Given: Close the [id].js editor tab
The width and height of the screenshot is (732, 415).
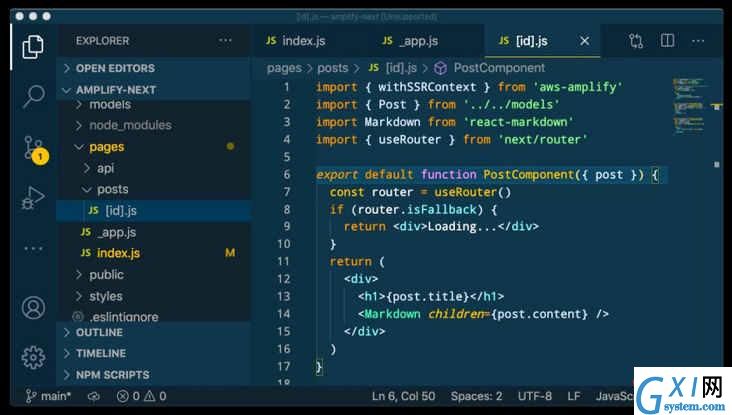Looking at the screenshot, I should 584,41.
